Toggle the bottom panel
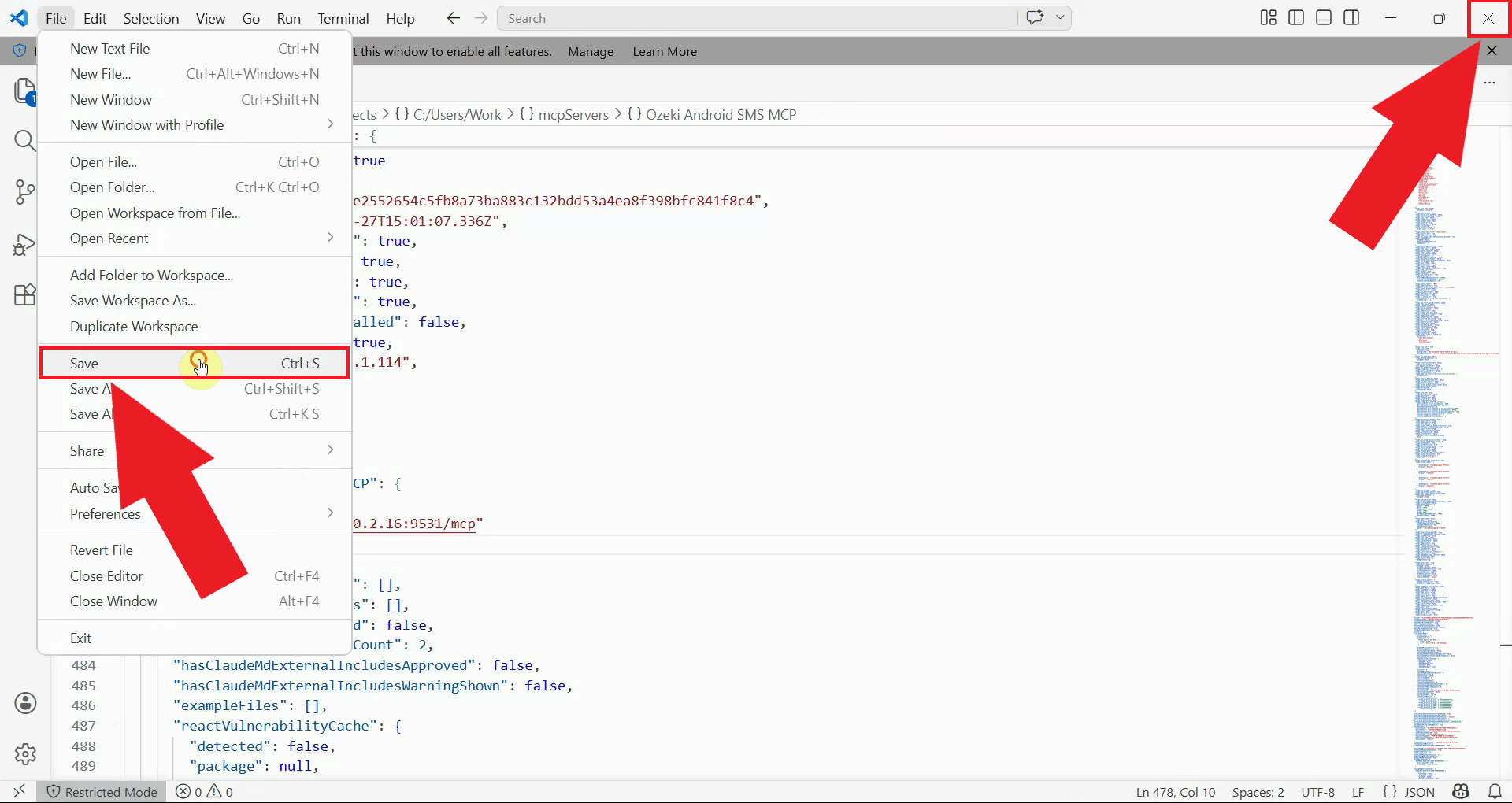Viewport: 1512px width, 803px height. (x=1324, y=18)
